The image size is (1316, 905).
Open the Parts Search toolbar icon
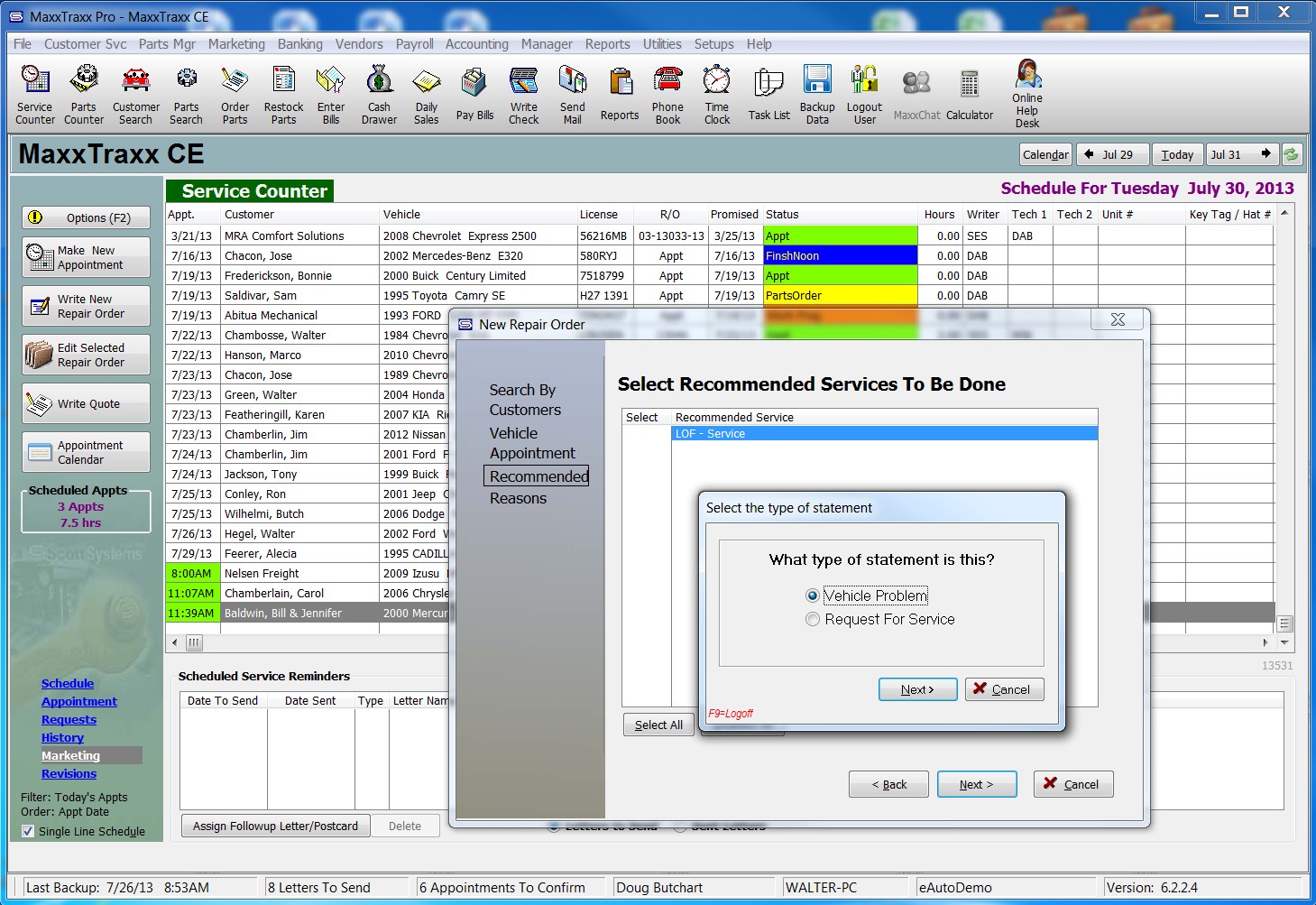click(x=187, y=95)
